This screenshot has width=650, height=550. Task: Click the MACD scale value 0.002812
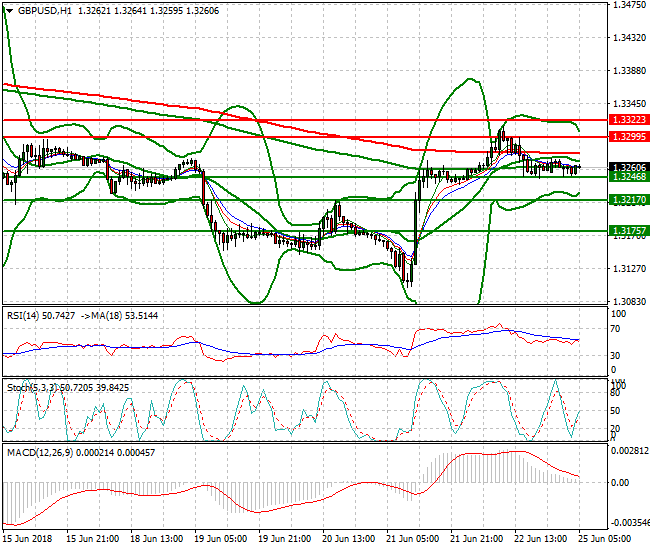(x=630, y=451)
